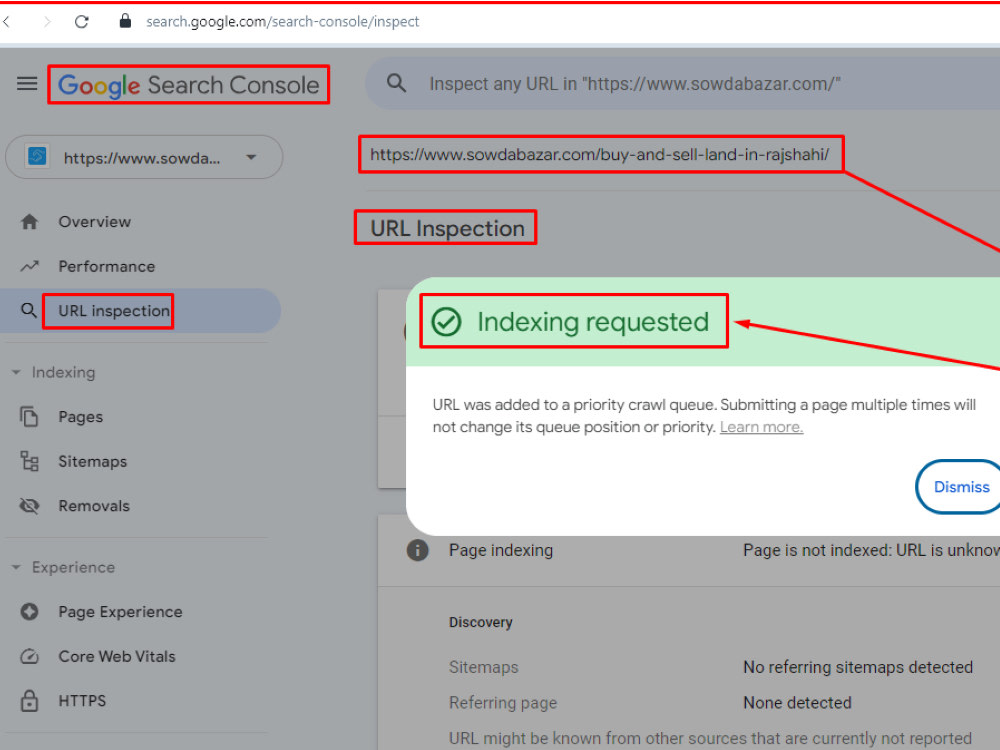Viewport: 1000px width, 750px height.
Task: Click the Overview home icon
Action: [x=29, y=222]
